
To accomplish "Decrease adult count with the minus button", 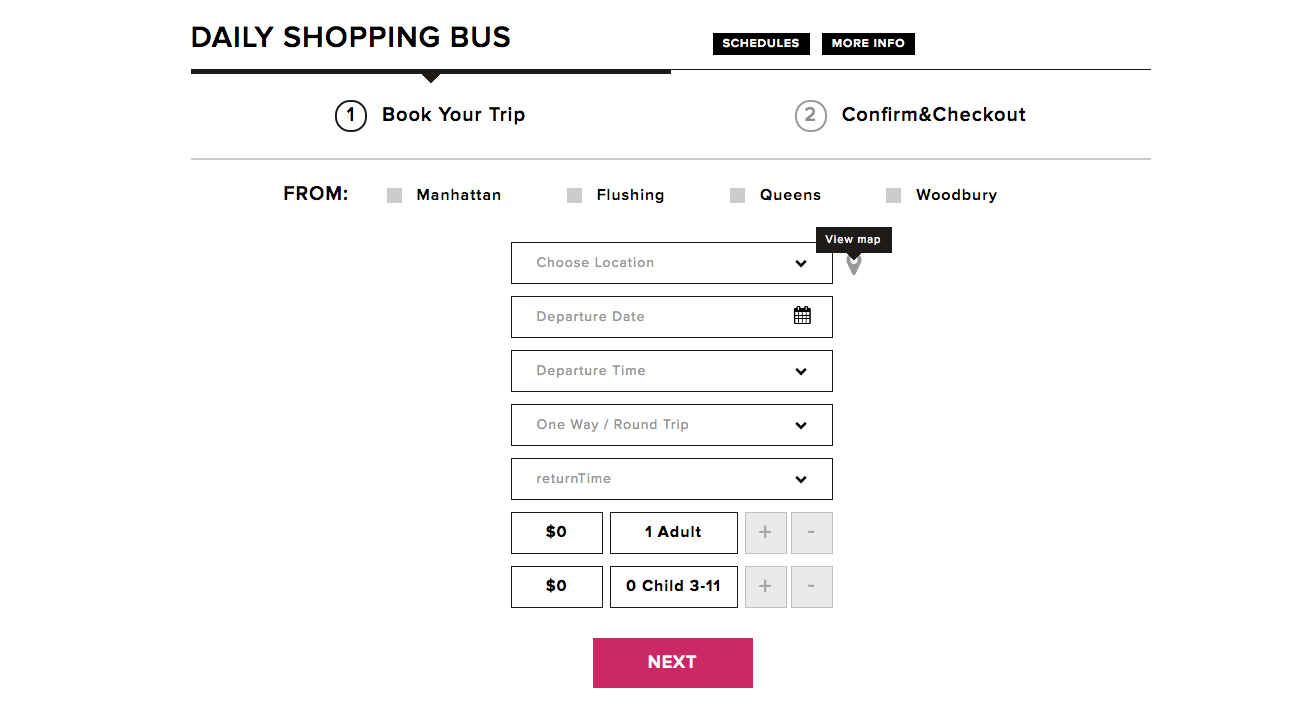I will point(811,533).
